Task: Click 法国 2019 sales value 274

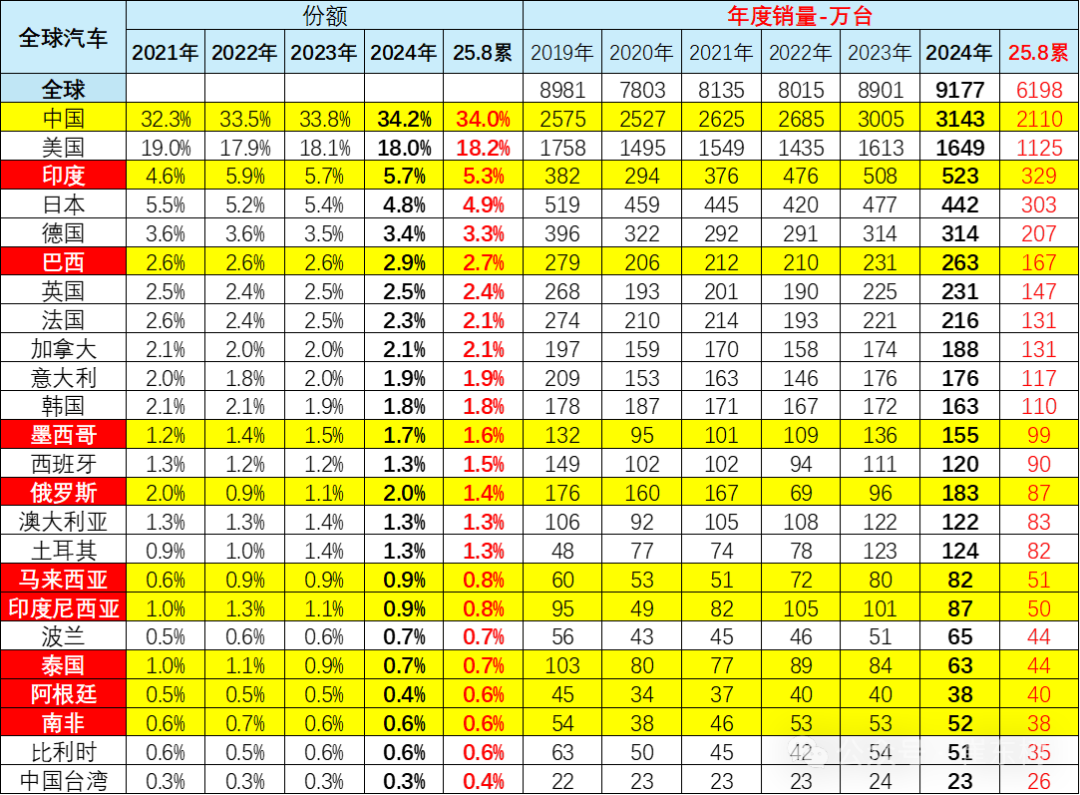Action: click(x=562, y=320)
